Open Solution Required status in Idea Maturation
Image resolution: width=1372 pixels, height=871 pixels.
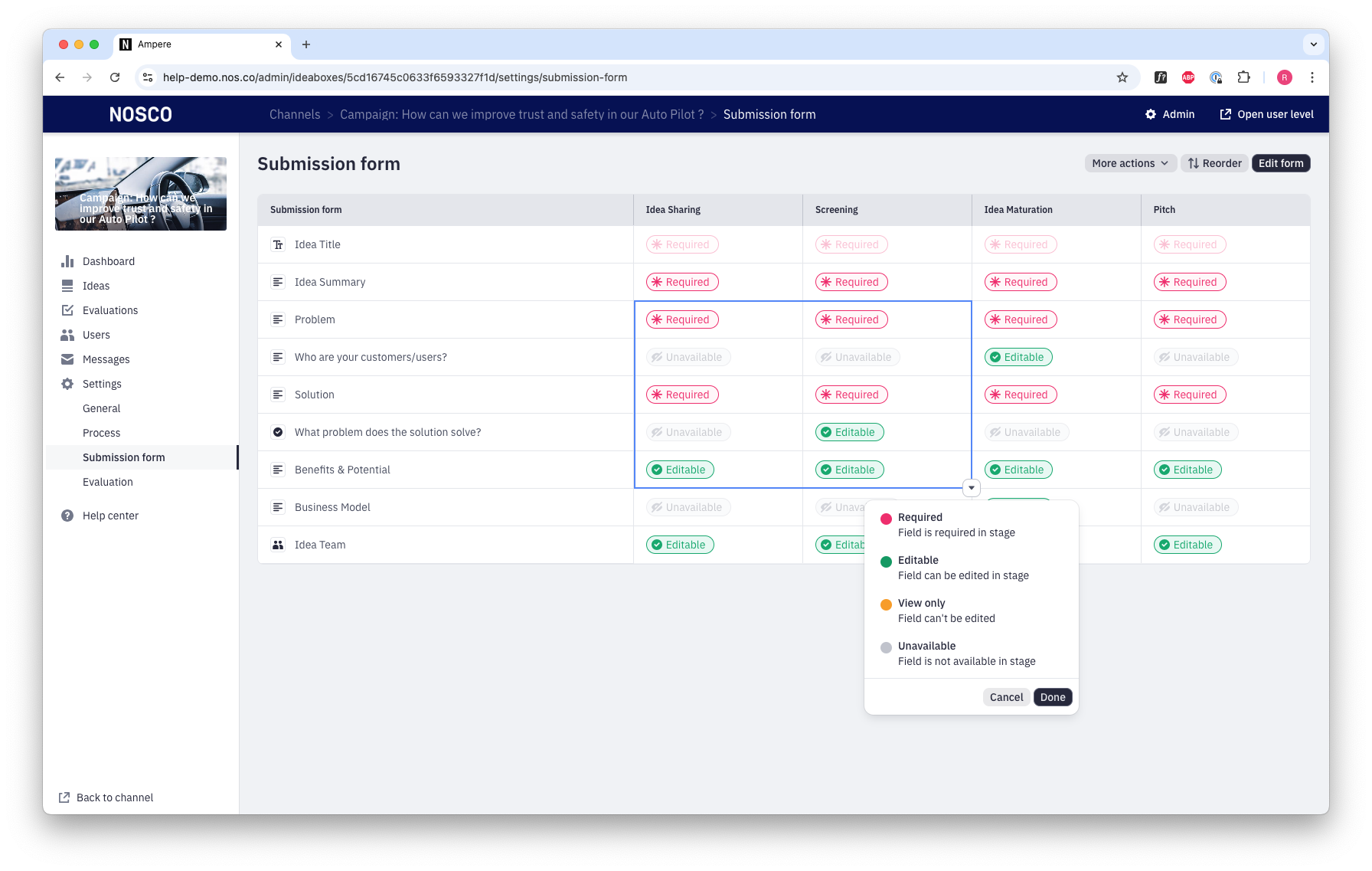[x=1021, y=395]
